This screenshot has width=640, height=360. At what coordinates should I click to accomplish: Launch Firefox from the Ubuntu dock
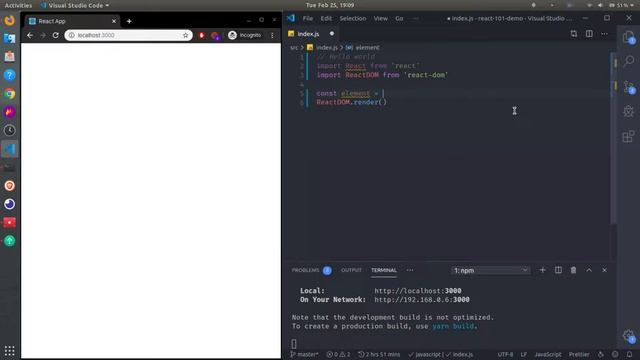9,20
